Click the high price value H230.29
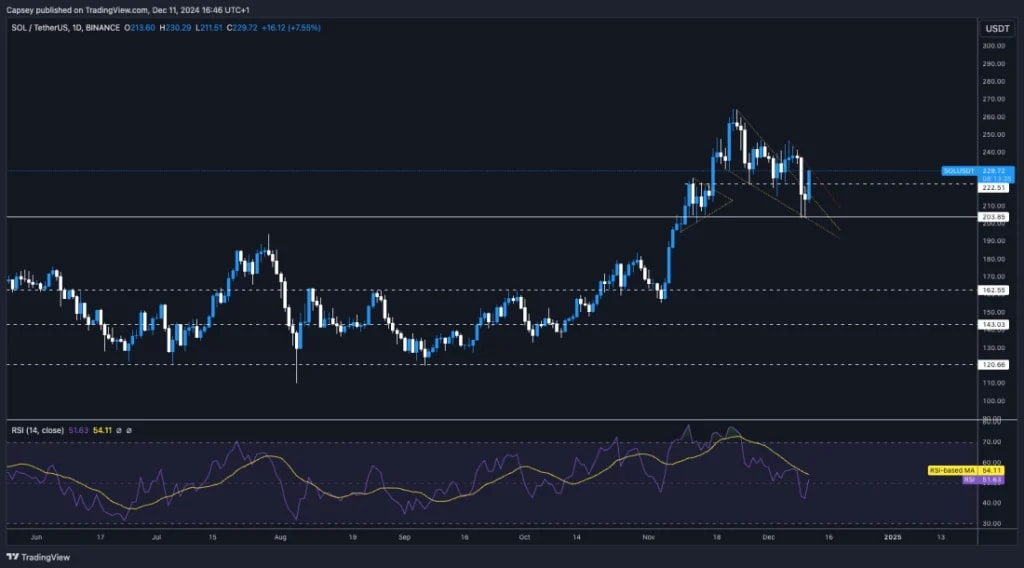This screenshot has height=568, width=1024. pos(175,27)
